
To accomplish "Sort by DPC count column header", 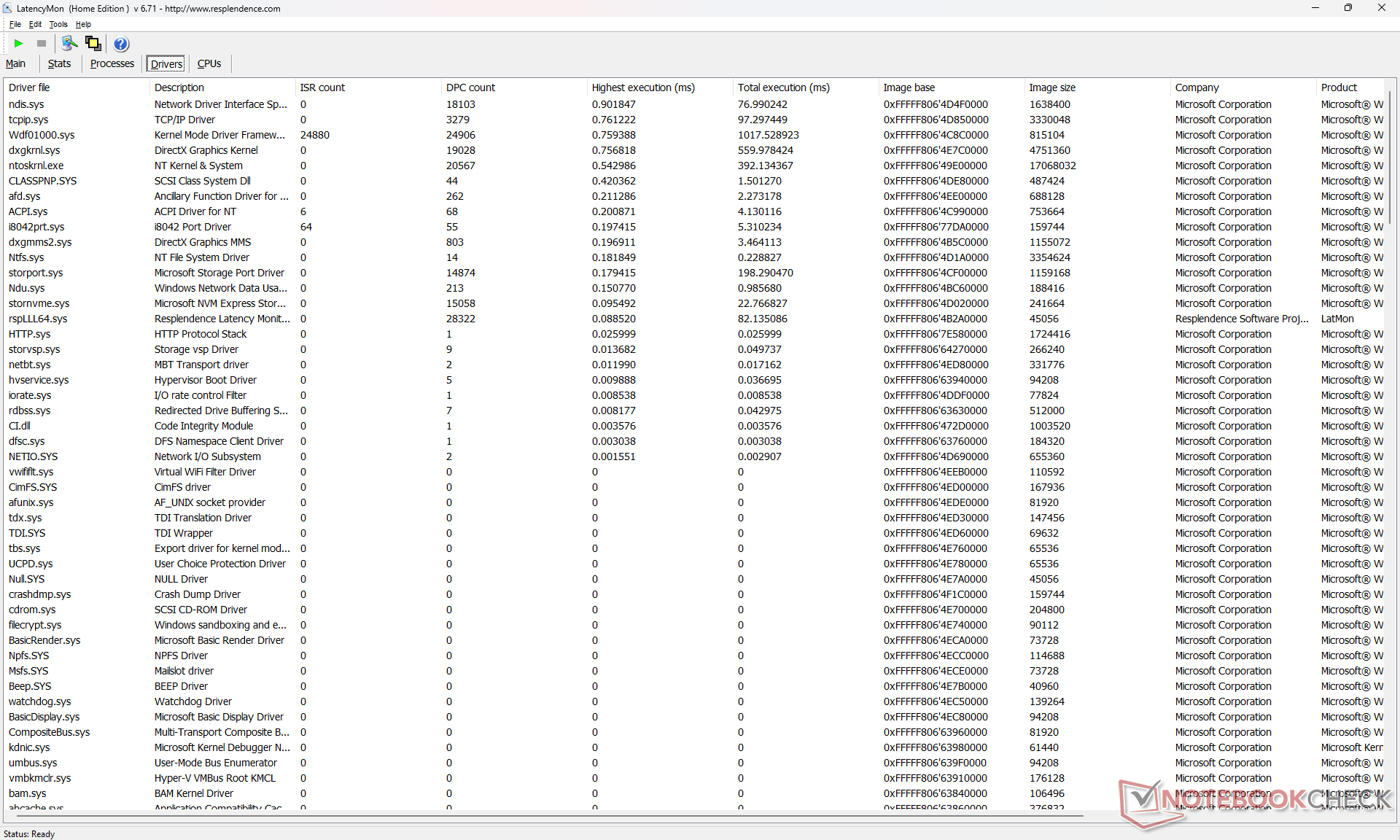I will (x=470, y=87).
